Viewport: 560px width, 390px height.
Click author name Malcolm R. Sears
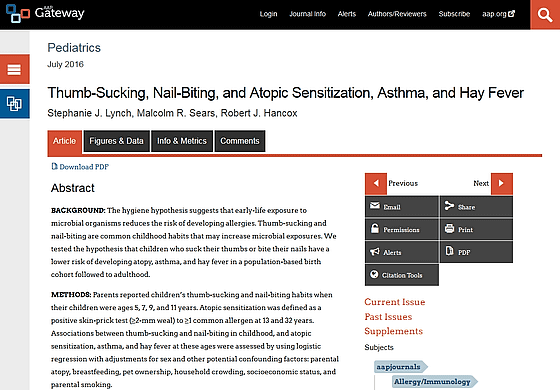(x=176, y=113)
